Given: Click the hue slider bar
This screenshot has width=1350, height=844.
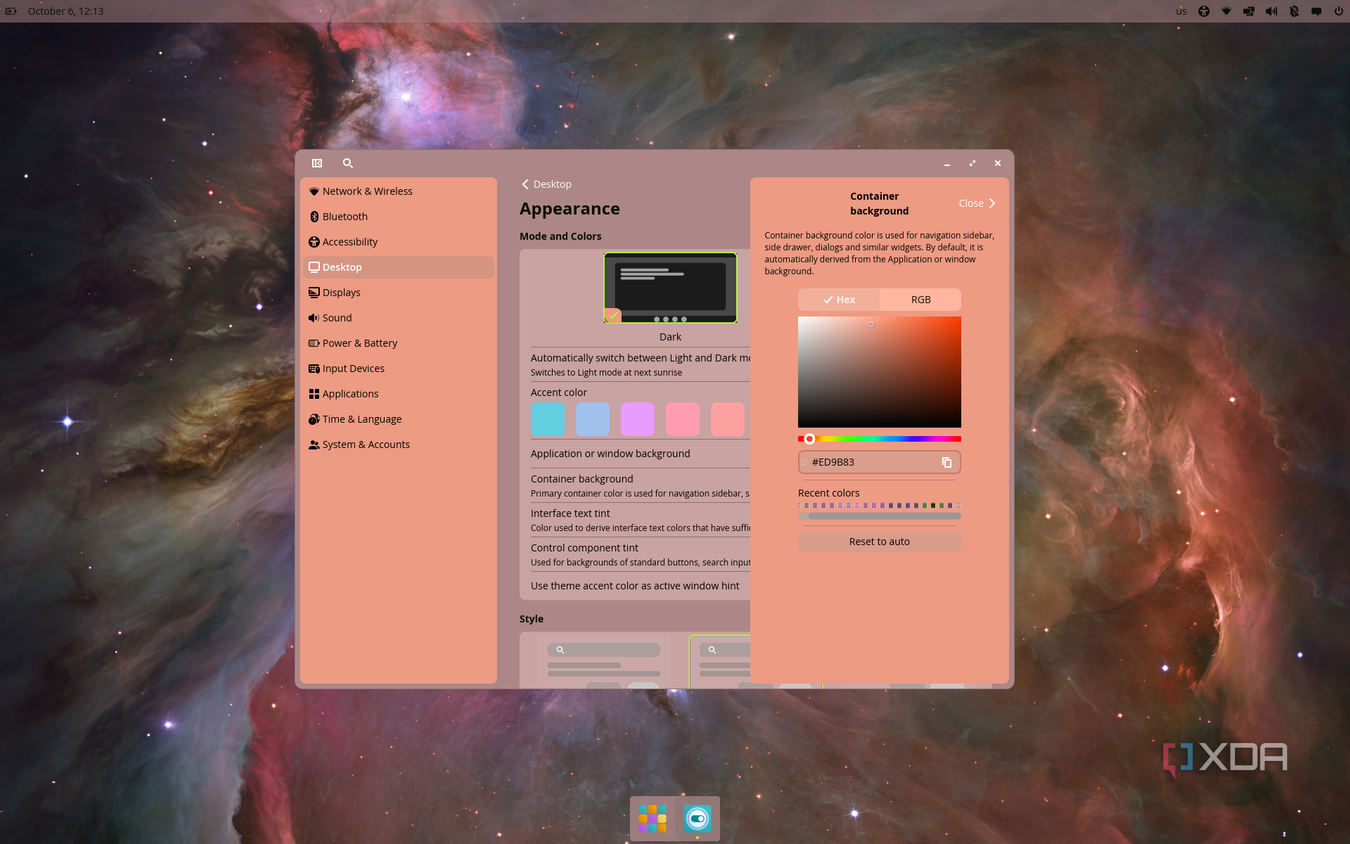Looking at the screenshot, I should click(879, 439).
